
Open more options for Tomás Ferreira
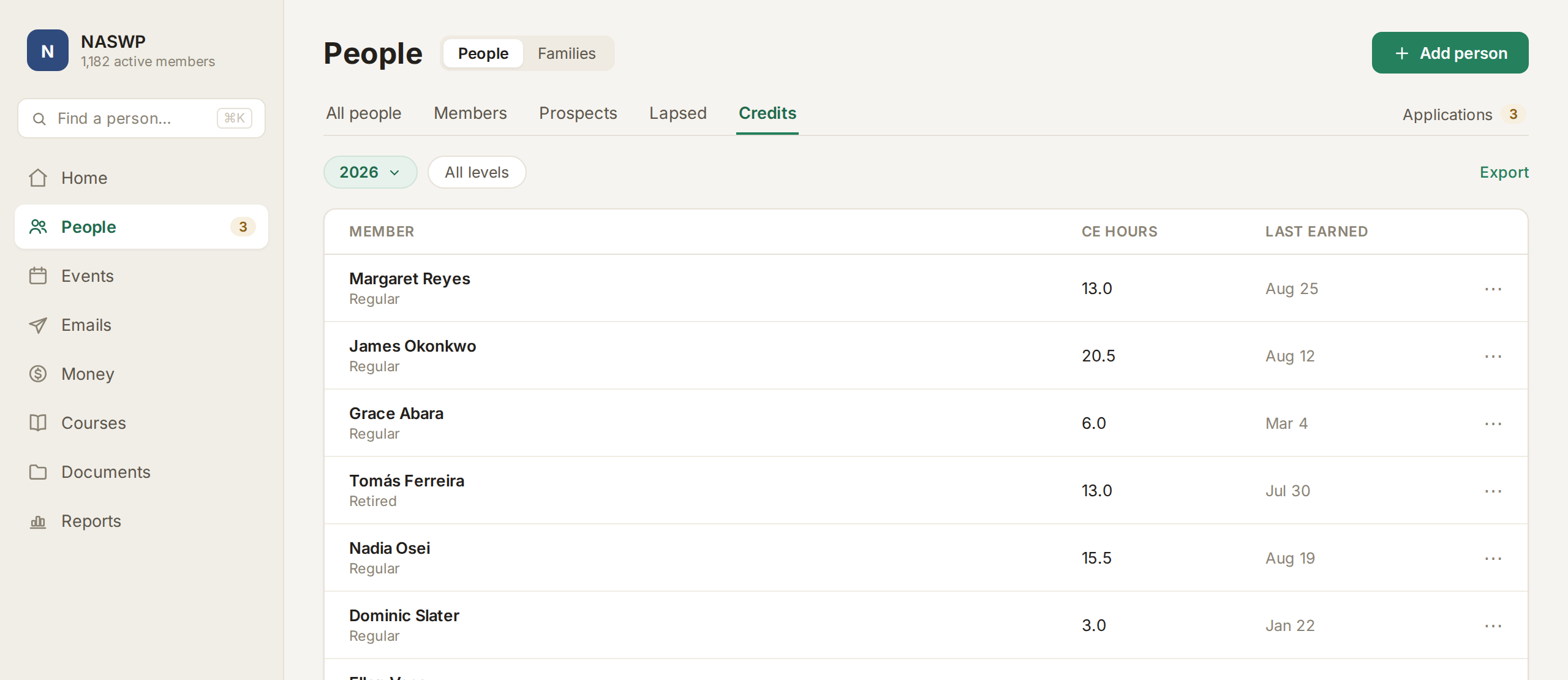(x=1493, y=491)
